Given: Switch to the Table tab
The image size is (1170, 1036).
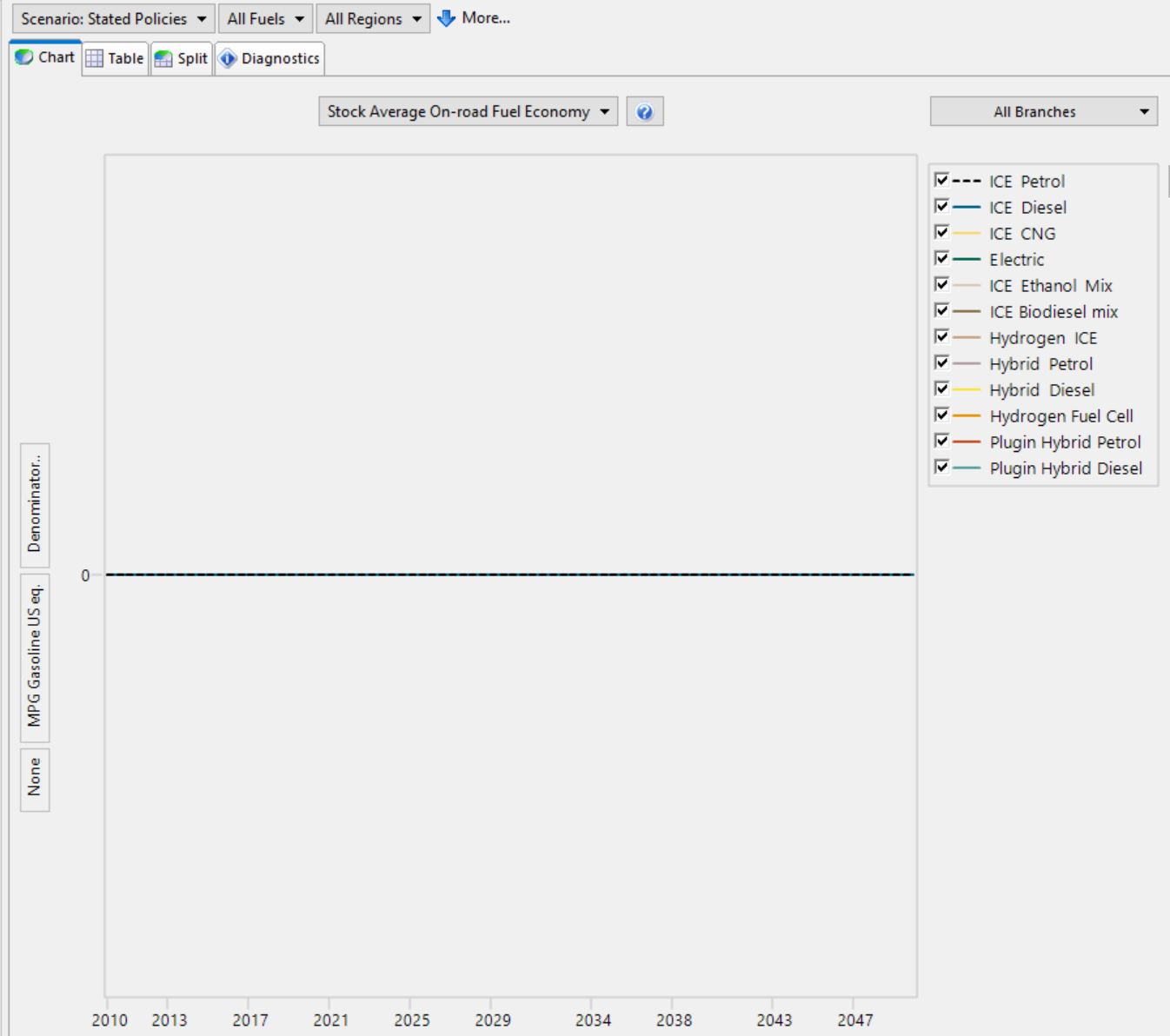Looking at the screenshot, I should pos(116,59).
